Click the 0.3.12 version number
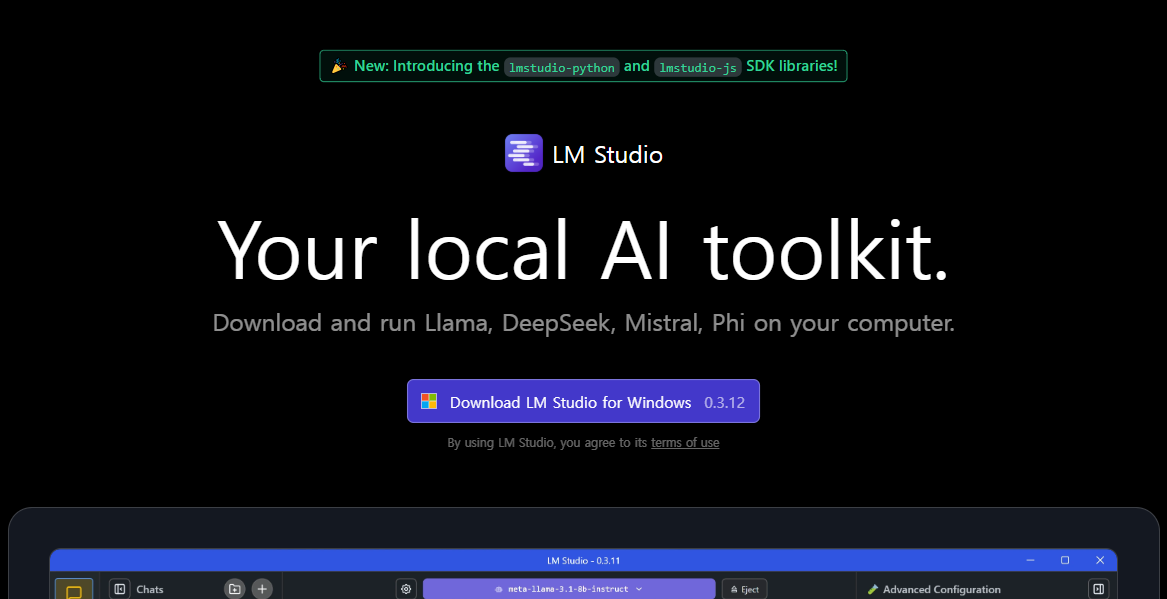Screen dimensions: 1167x599 click(724, 403)
